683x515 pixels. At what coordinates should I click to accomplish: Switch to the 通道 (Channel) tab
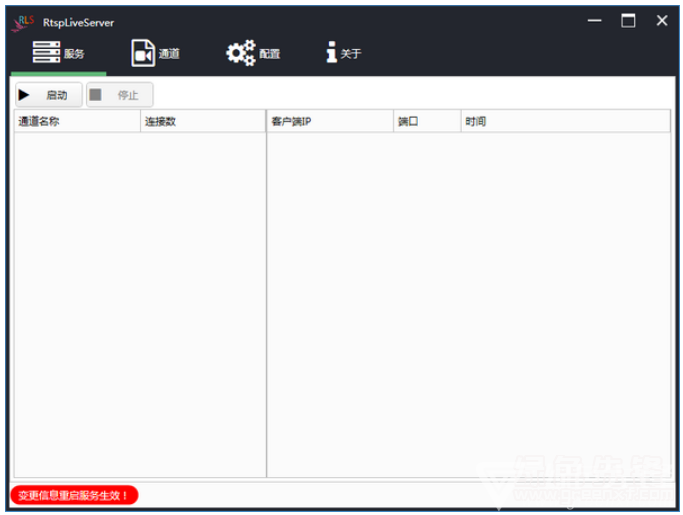(x=156, y=53)
